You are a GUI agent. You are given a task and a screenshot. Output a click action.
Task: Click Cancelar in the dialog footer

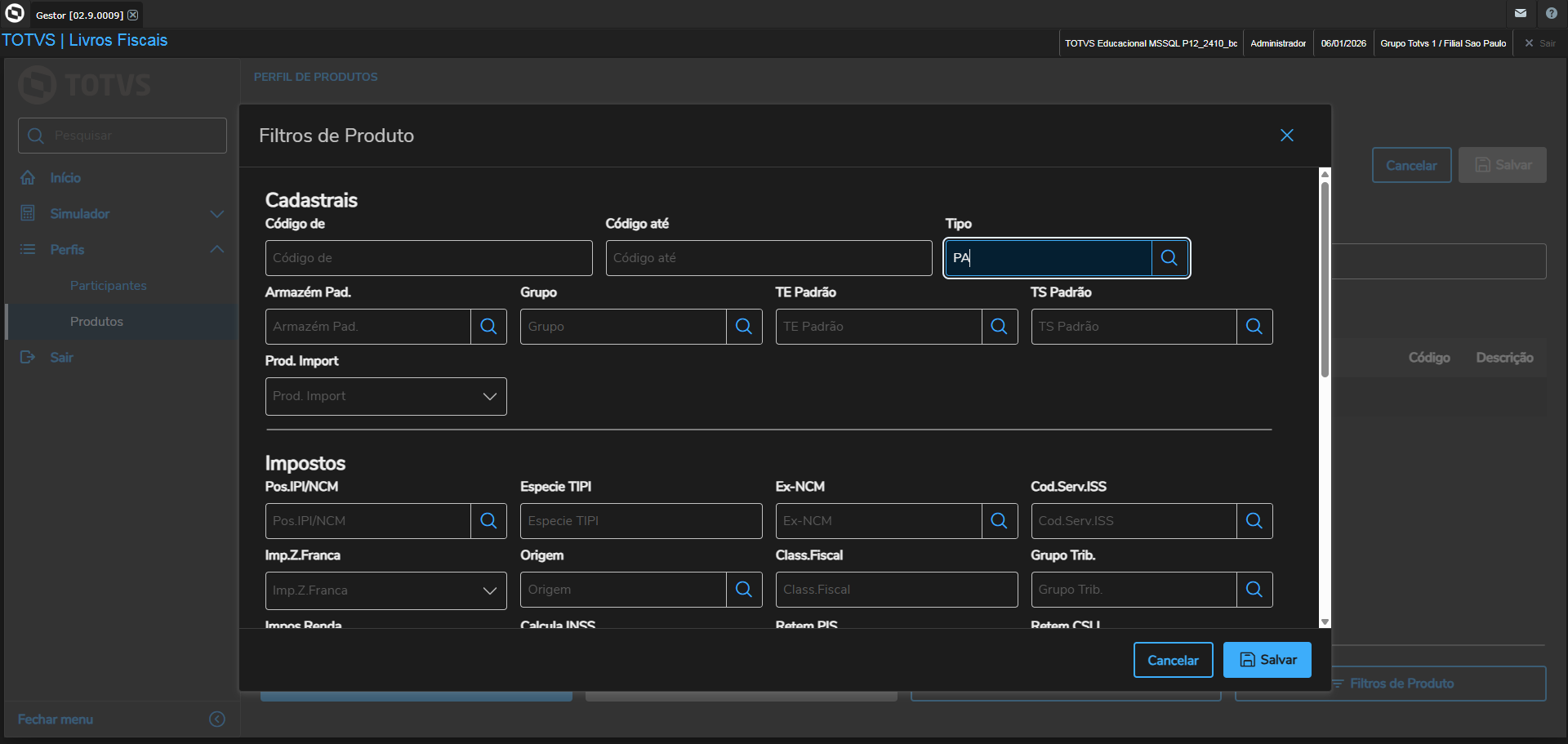1173,660
